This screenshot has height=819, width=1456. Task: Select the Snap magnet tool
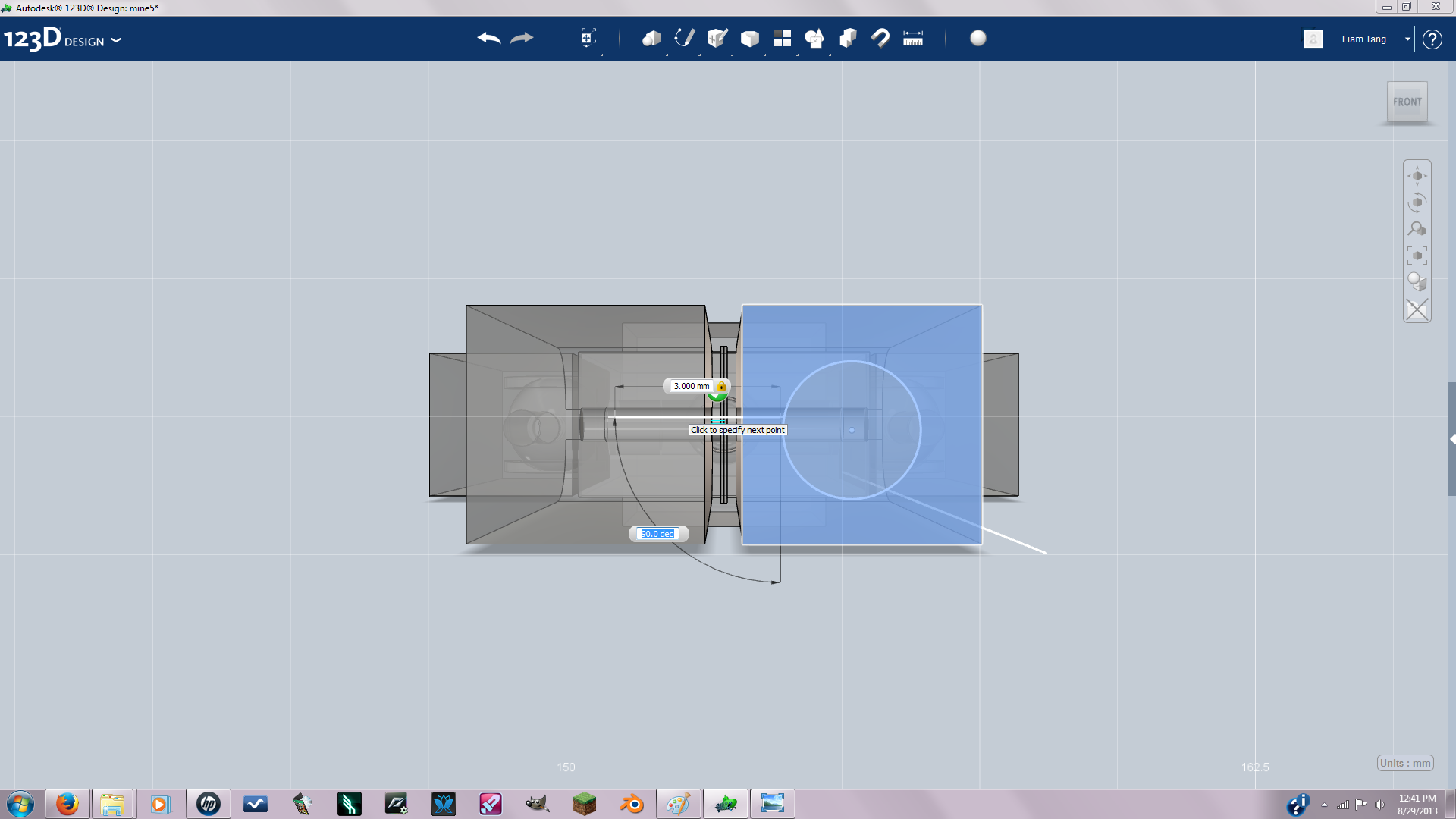click(x=880, y=38)
